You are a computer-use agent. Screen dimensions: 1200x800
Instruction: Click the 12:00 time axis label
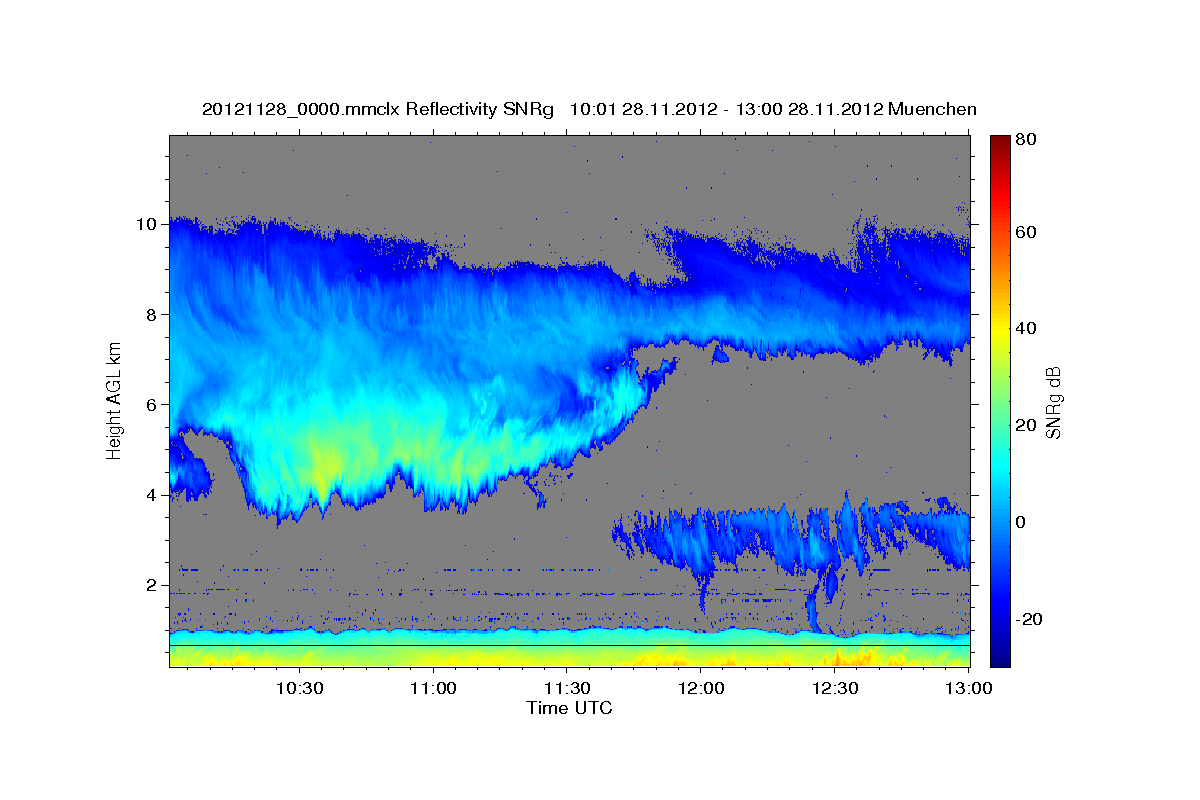coord(700,688)
